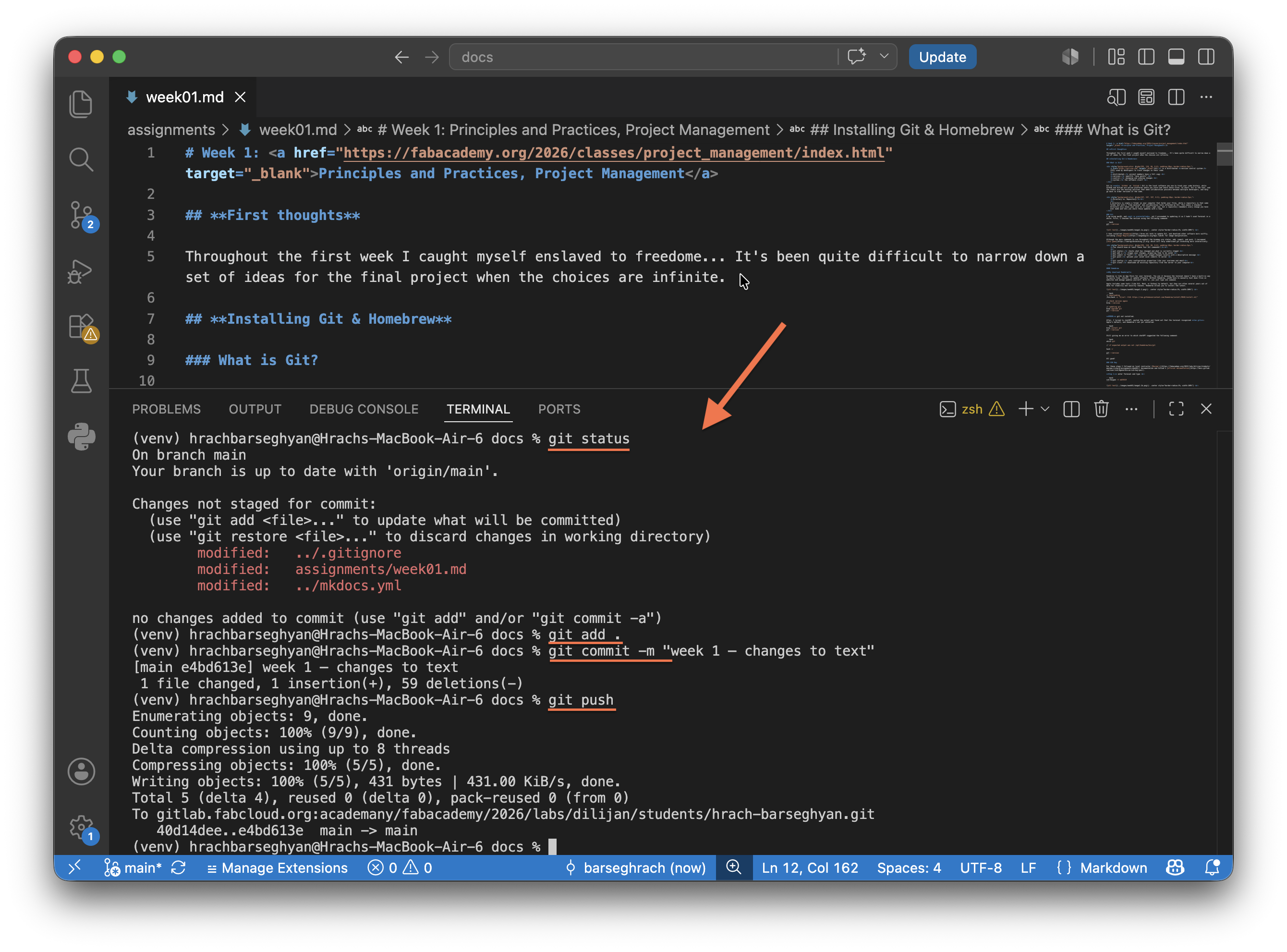Click the blue Update button
The height and width of the screenshot is (952, 1287).
[x=942, y=57]
